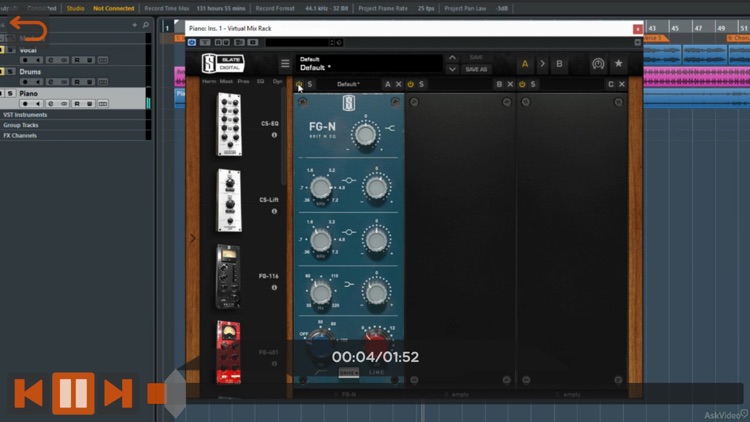Screen dimensions: 750x422
Task: Solo the Piano track
Action: click(x=11, y=93)
